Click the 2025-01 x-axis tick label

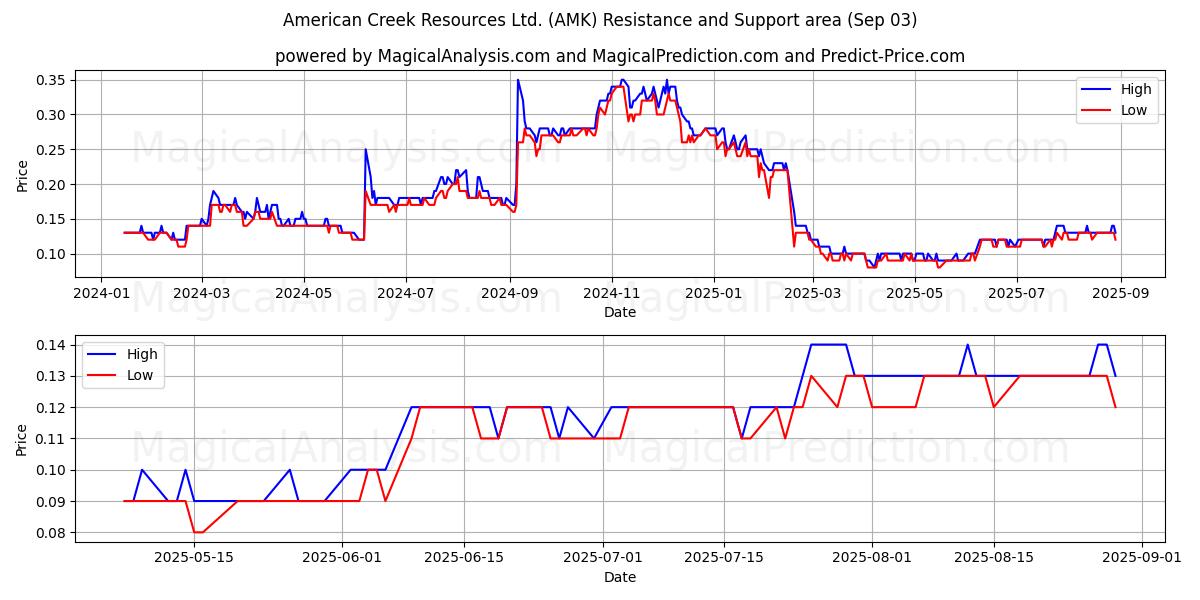coord(713,293)
